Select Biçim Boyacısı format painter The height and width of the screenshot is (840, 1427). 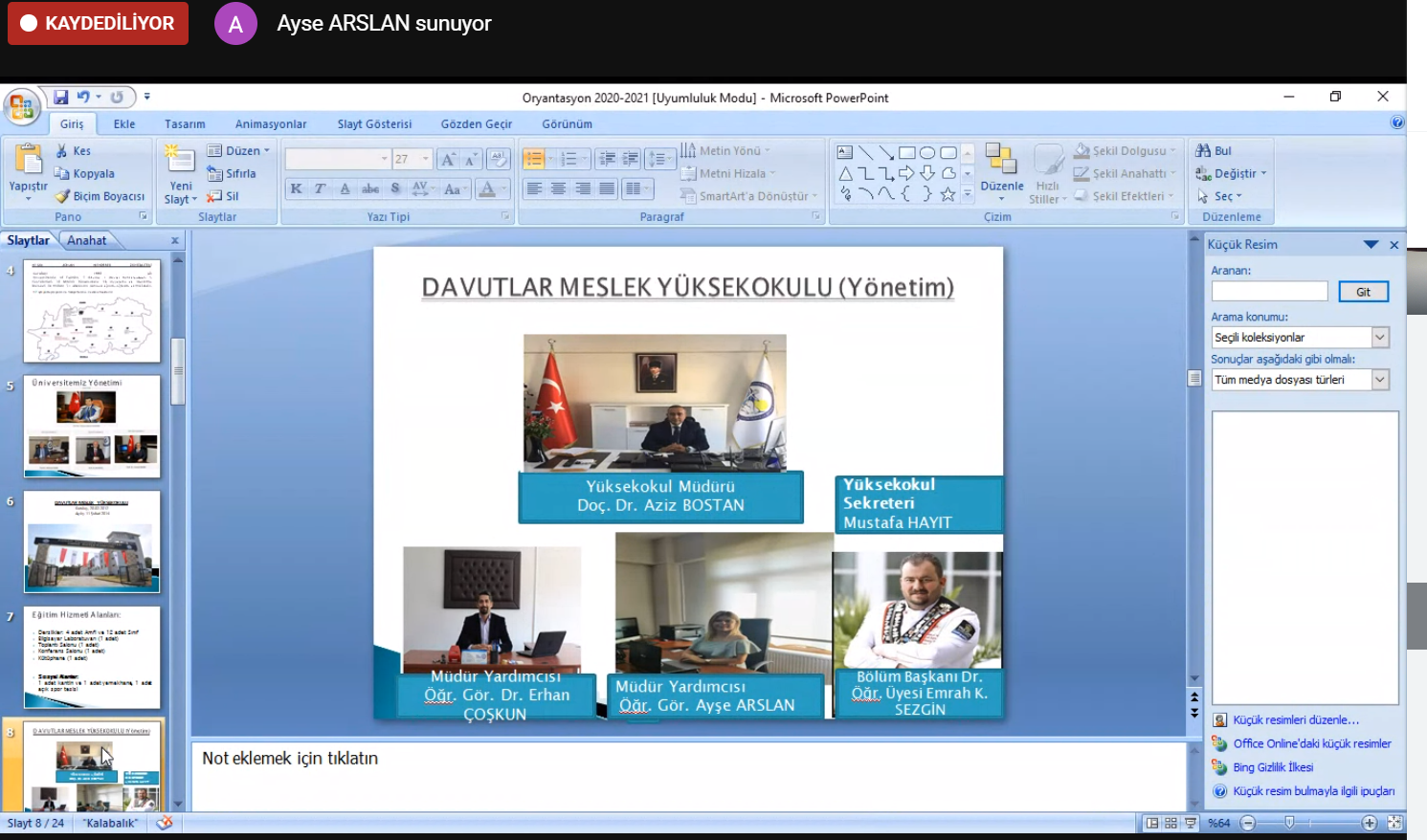[100, 196]
